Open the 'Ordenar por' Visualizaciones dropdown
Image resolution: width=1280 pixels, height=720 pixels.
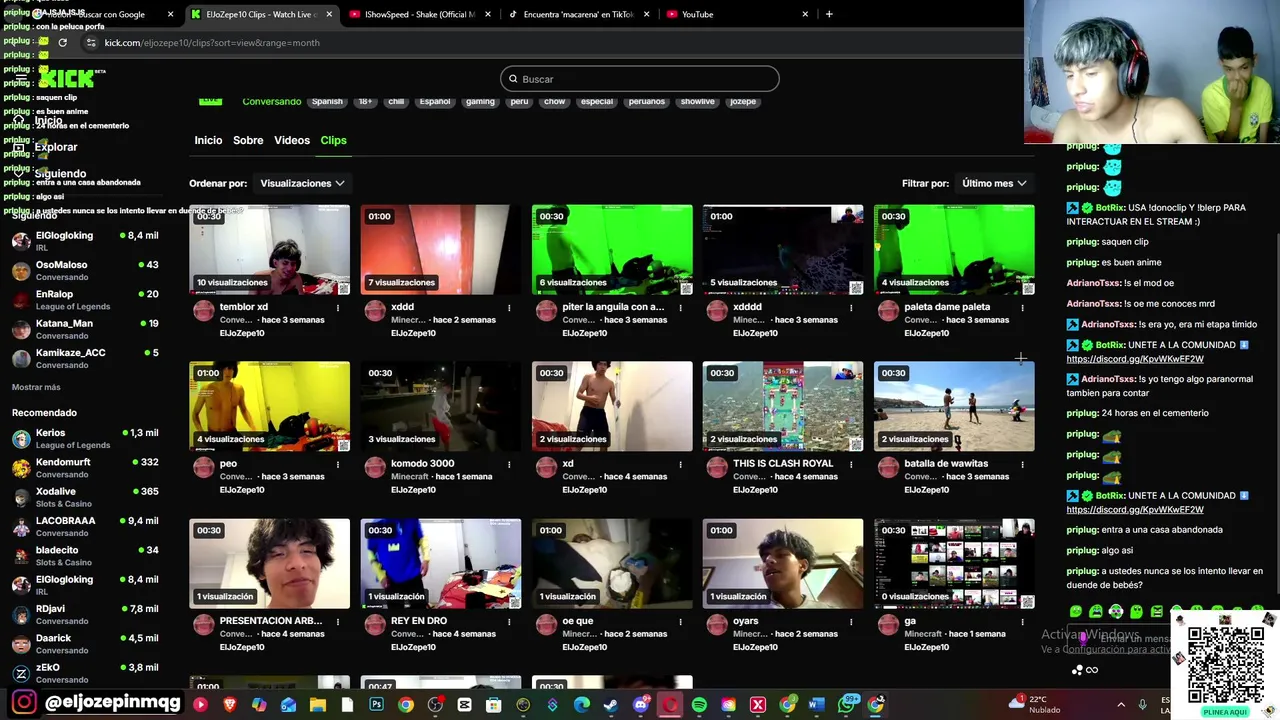coord(302,183)
